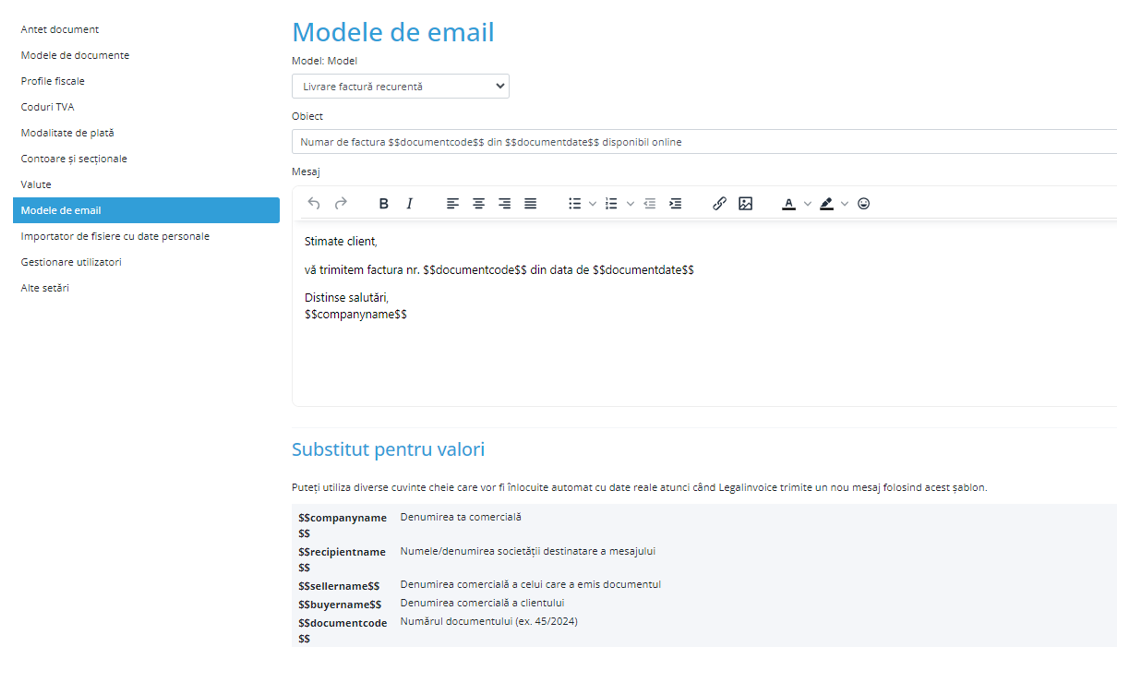Viewport: 1142px width, 687px height.
Task: Navigate to Alte setări
Action: [x=45, y=288]
